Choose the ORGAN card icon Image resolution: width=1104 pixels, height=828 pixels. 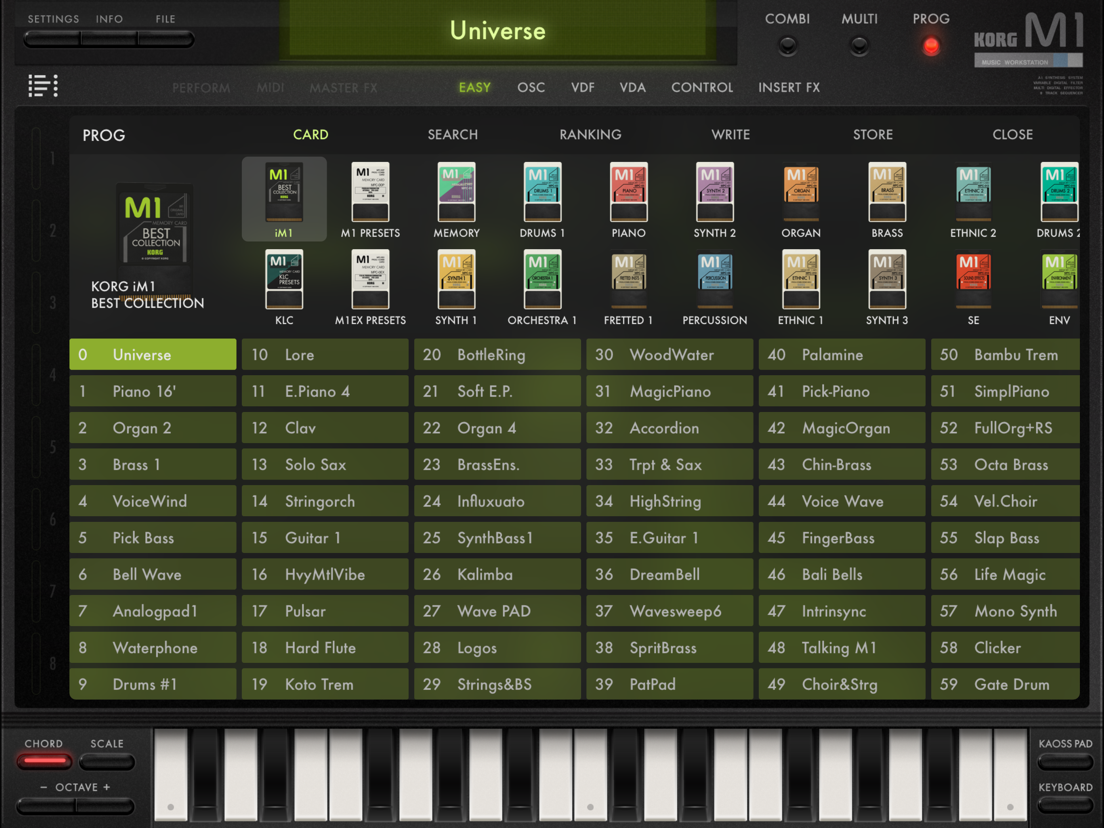(800, 194)
